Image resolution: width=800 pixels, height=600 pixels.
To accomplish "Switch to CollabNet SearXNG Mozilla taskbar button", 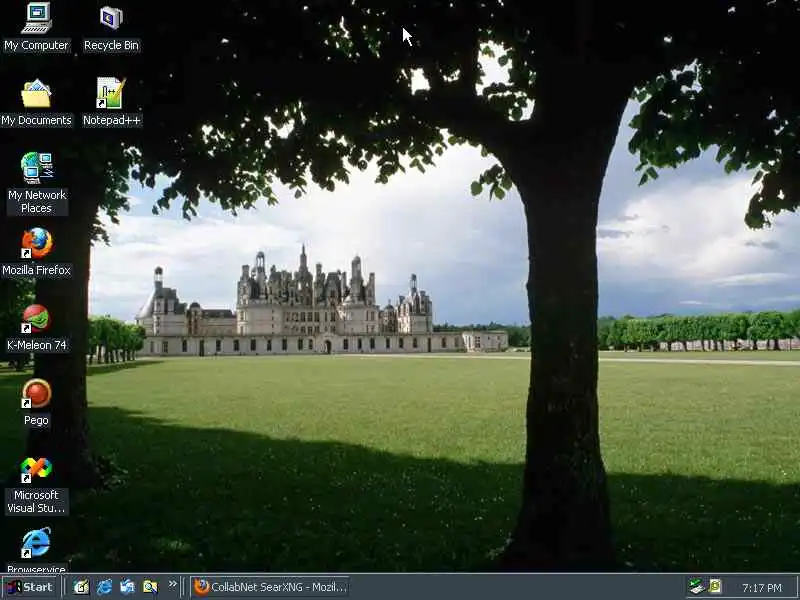I will (270, 587).
